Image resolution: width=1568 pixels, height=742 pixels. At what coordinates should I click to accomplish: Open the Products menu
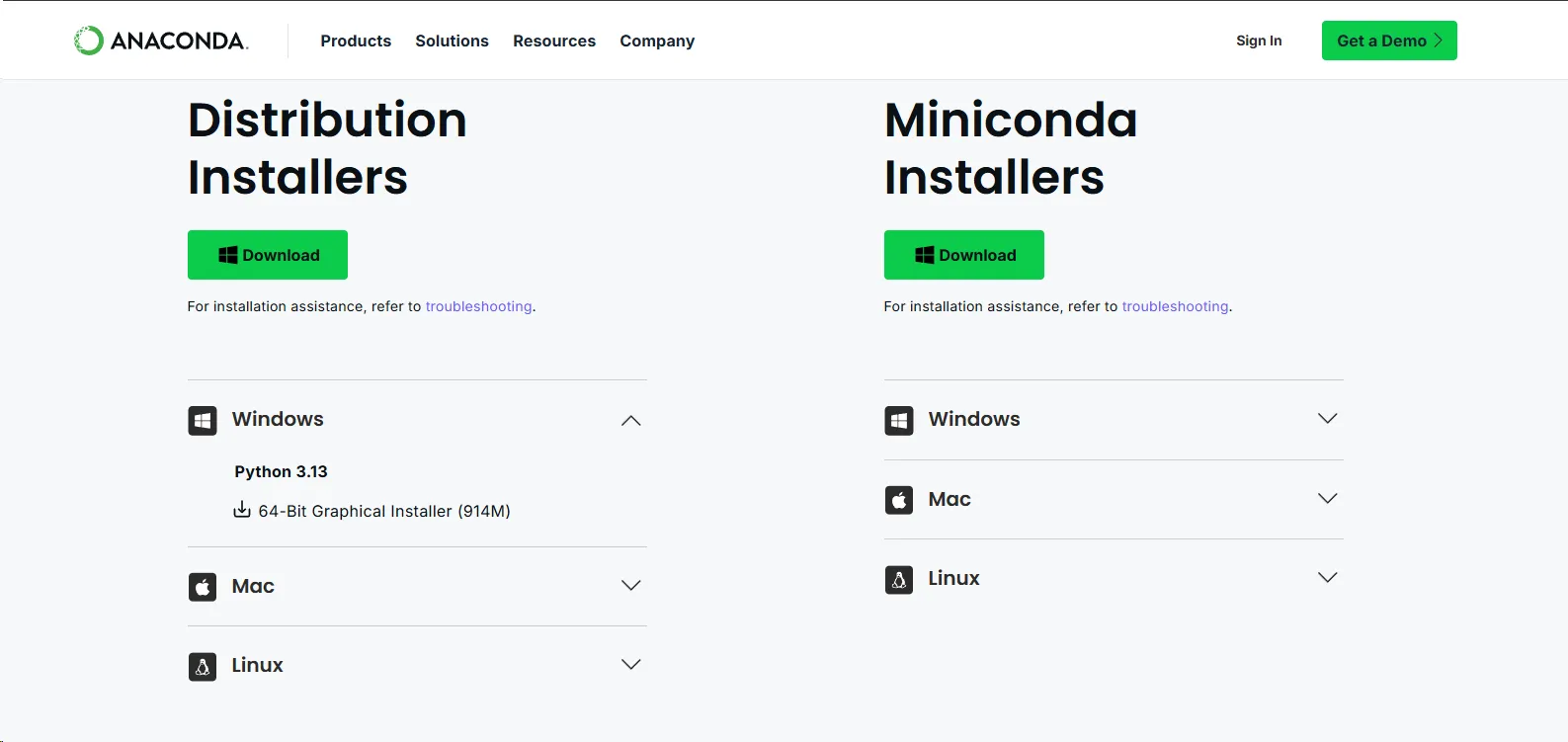tap(356, 41)
